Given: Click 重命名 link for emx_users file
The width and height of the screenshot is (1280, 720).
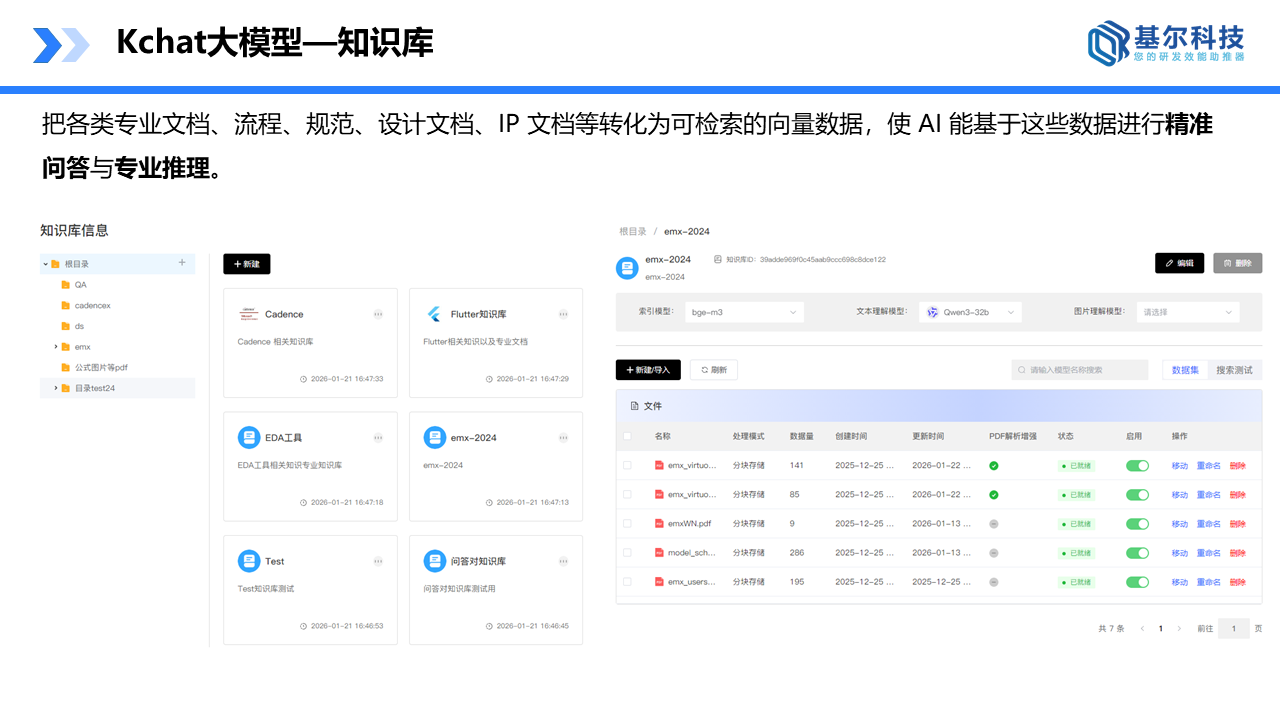Looking at the screenshot, I should point(1208,582).
